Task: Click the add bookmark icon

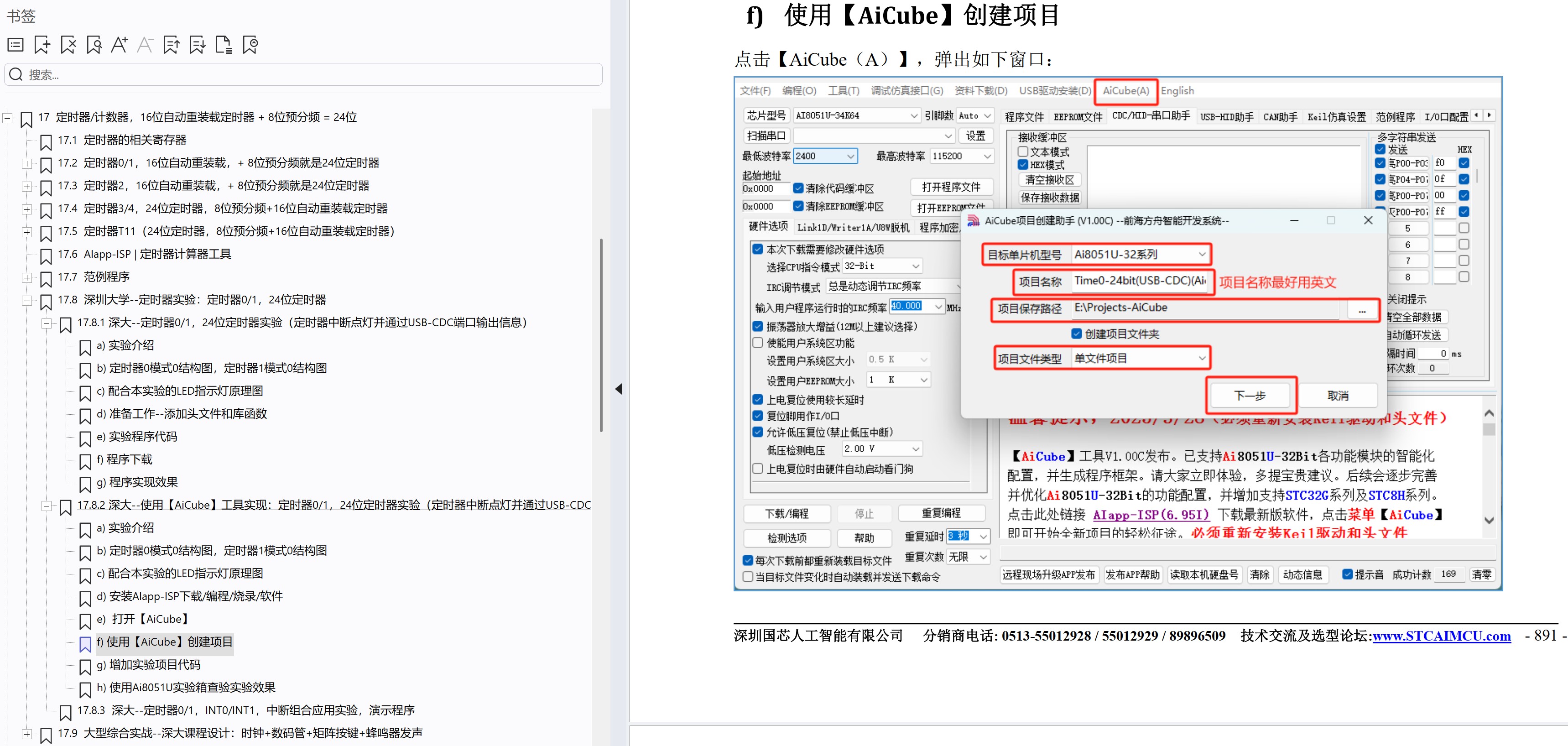Action: point(42,44)
